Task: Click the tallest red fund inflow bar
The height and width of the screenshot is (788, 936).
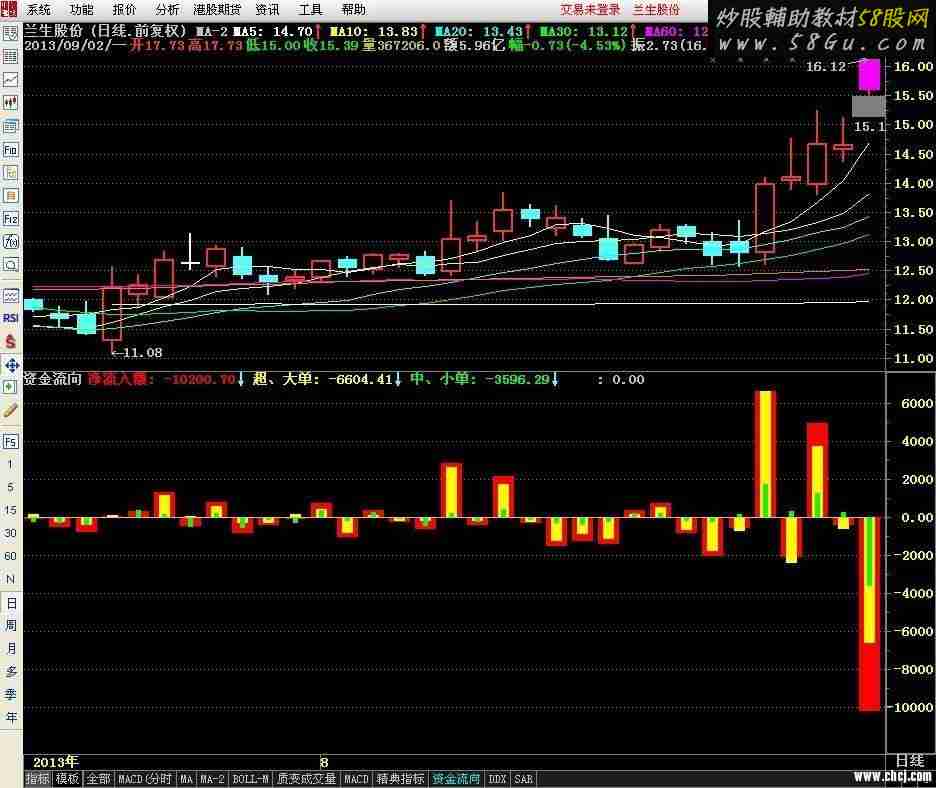Action: point(765,454)
